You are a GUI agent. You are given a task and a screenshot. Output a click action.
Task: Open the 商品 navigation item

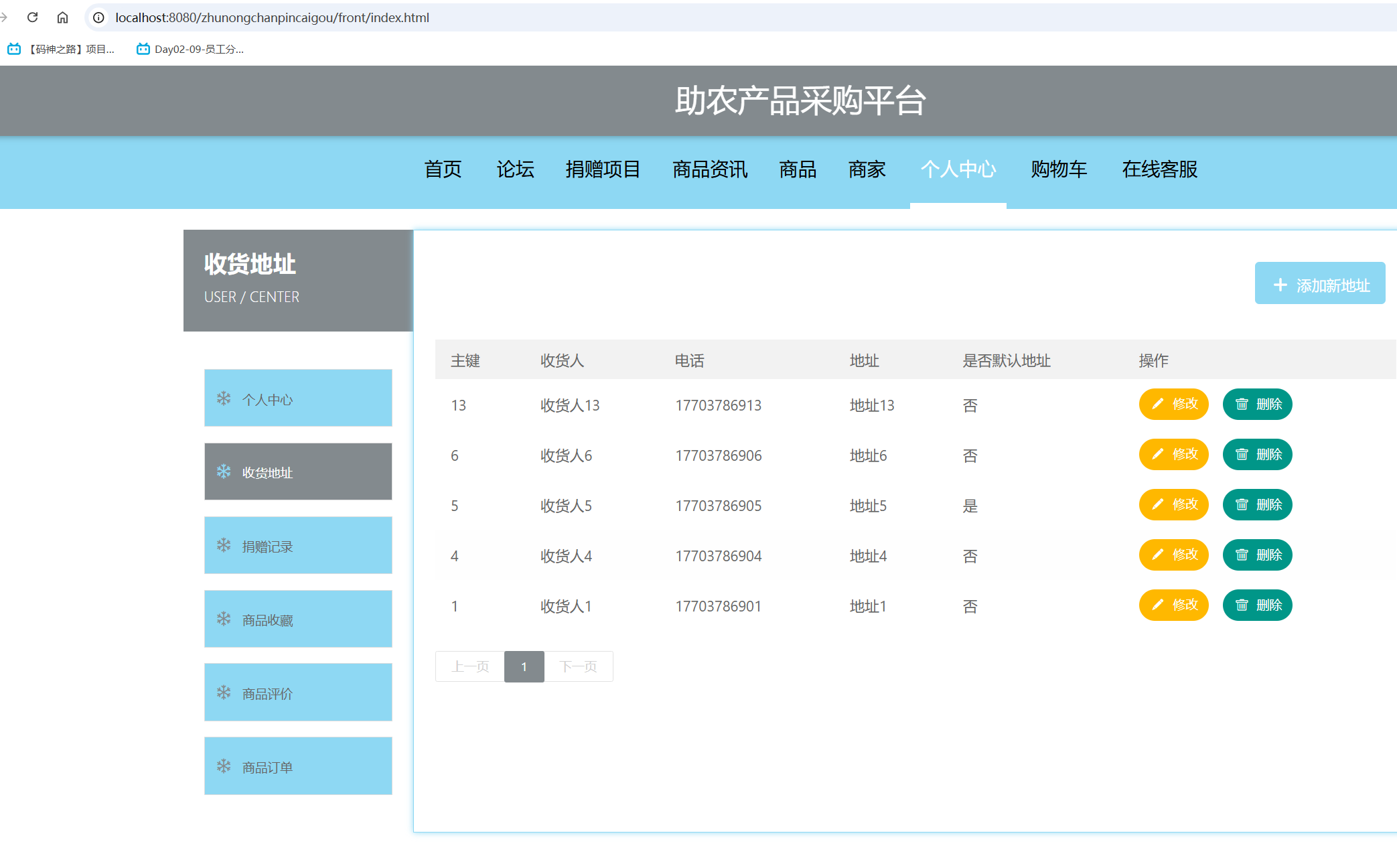point(798,169)
